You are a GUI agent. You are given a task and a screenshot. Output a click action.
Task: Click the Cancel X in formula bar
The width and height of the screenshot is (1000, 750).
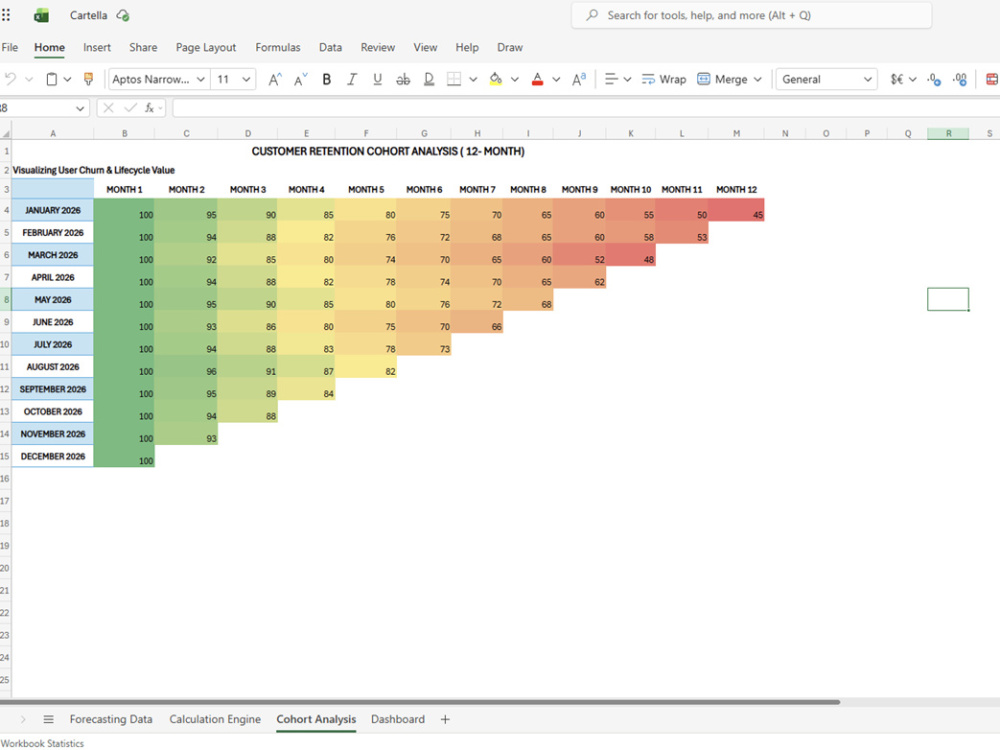click(108, 108)
